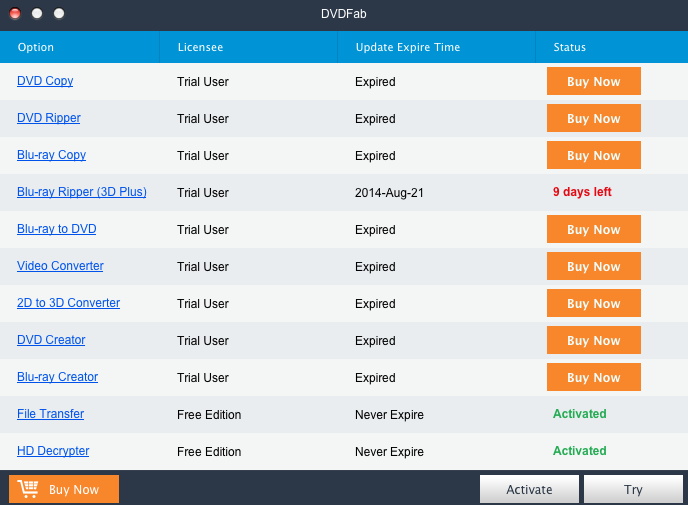Click Expired in Blu-ray Creator row
This screenshot has height=505, width=688.
point(375,378)
